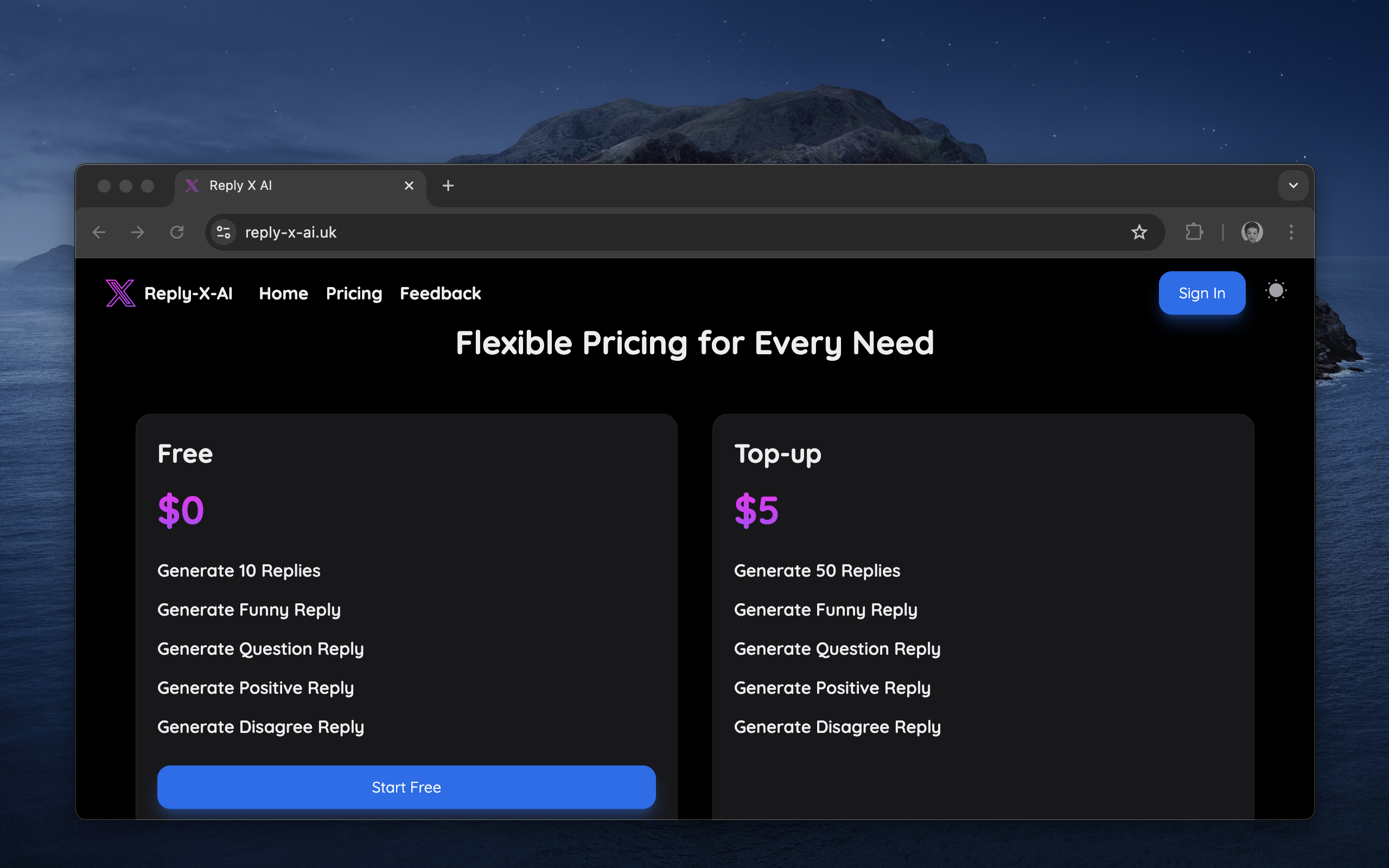Open the Pricing nav link
This screenshot has width=1389, height=868.
click(354, 293)
